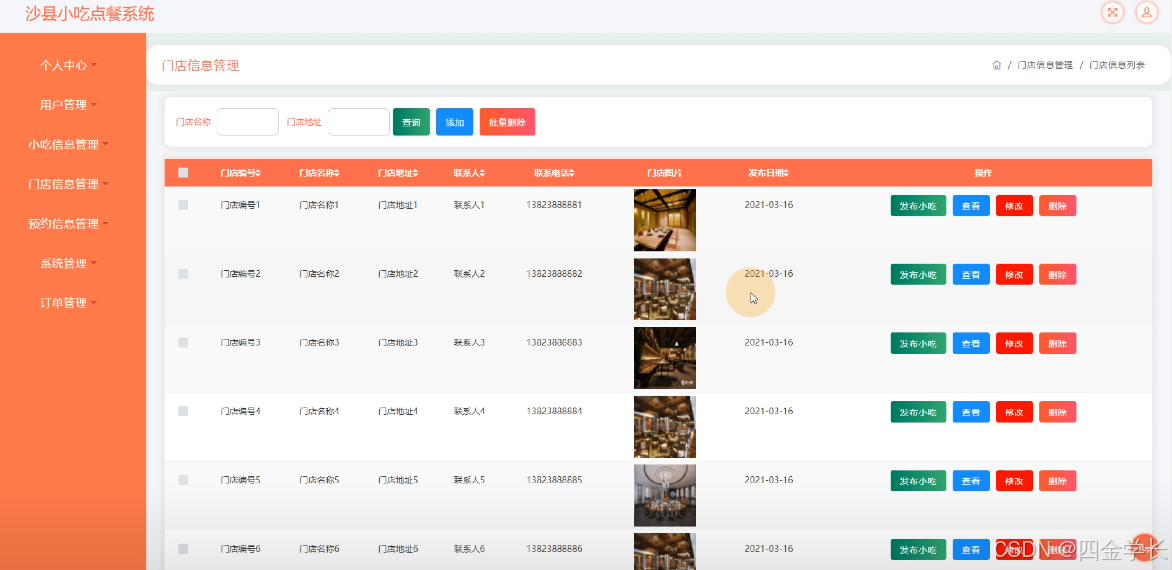Sort by 门店名称 column arrows
The width and height of the screenshot is (1172, 570).
(x=337, y=173)
